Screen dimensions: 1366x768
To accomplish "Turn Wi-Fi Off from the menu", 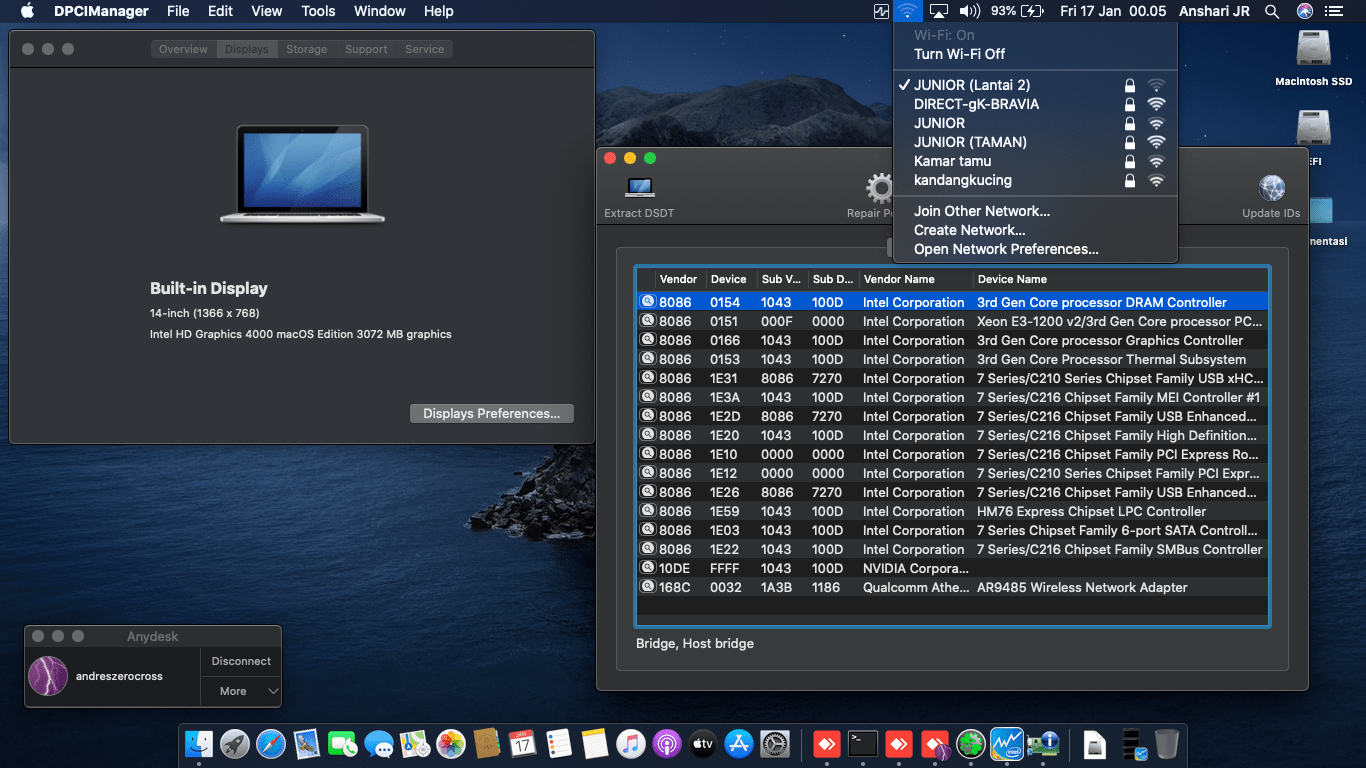I will pyautogui.click(x=959, y=54).
